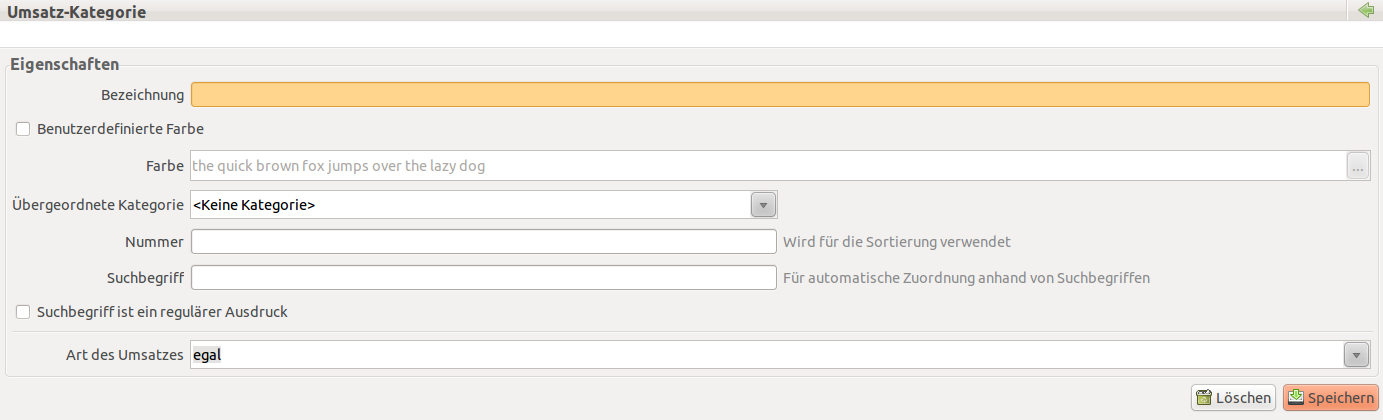Click the Löschen button
The width and height of the screenshot is (1383, 420).
point(1233,398)
